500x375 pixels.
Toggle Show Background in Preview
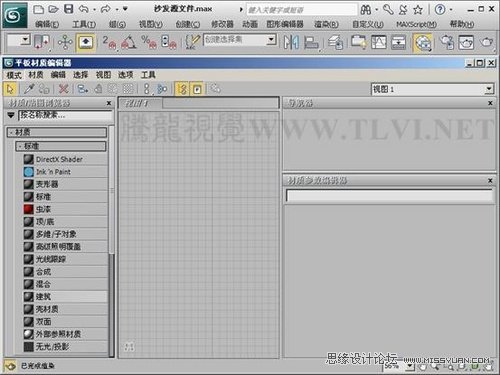click(128, 89)
